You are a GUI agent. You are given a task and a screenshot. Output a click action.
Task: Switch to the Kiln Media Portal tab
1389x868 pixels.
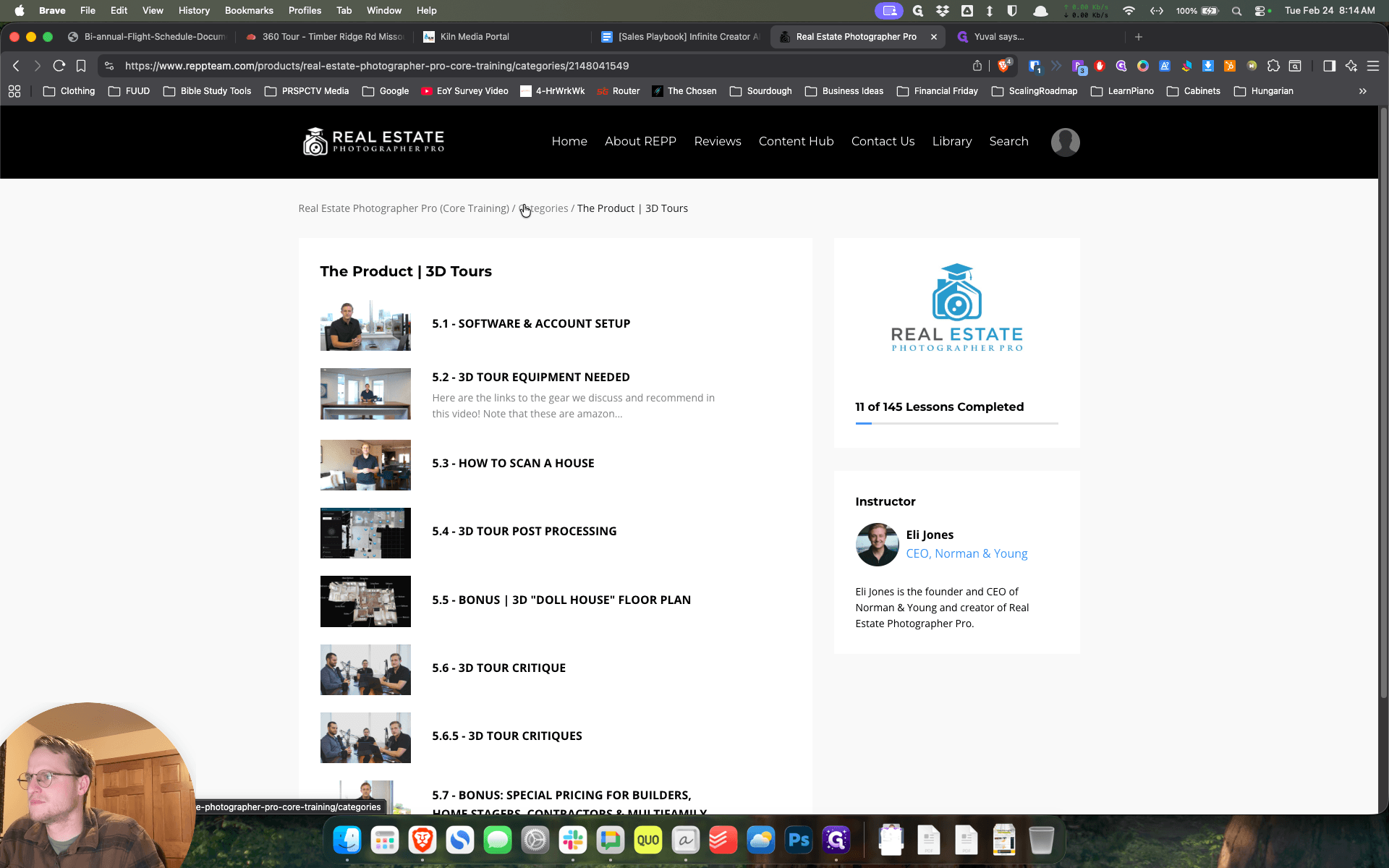pyautogui.click(x=502, y=37)
